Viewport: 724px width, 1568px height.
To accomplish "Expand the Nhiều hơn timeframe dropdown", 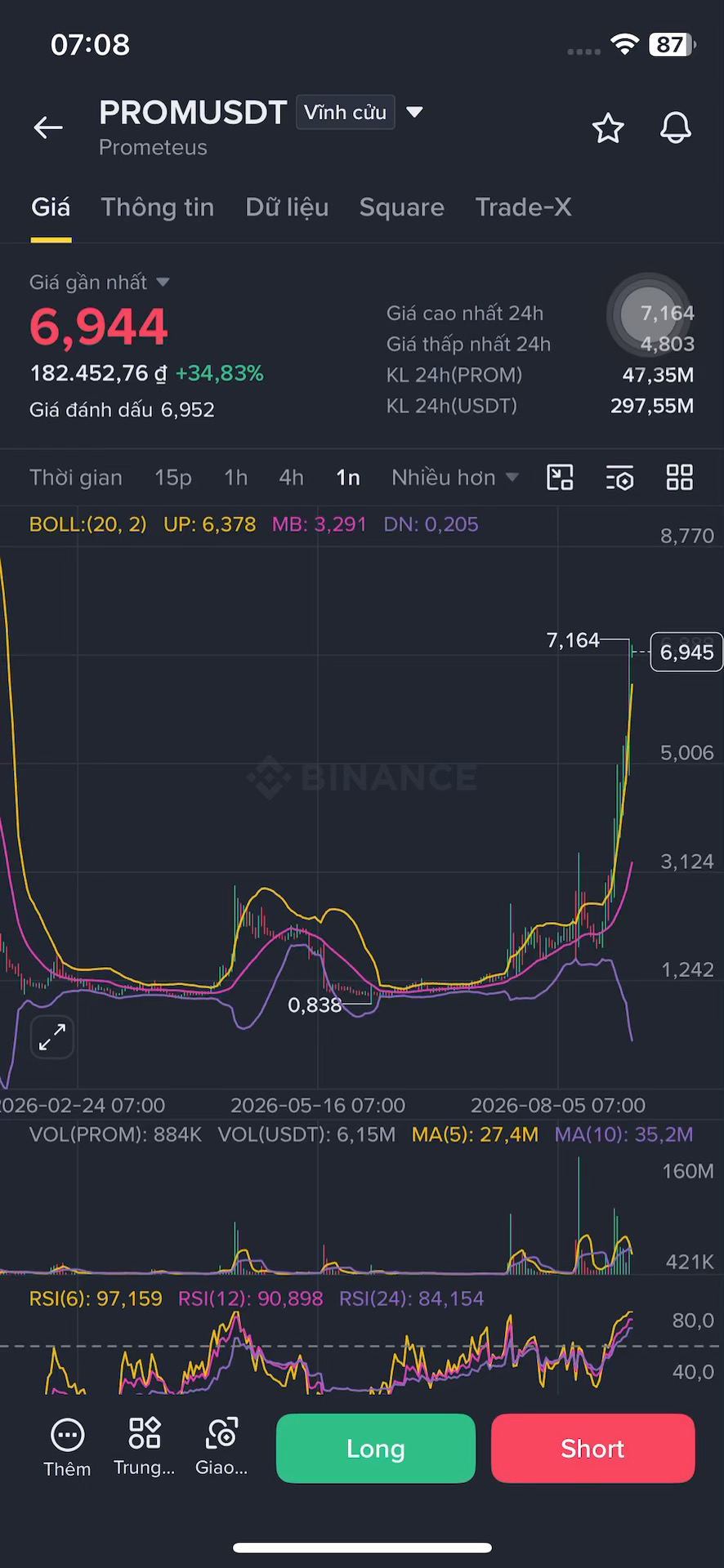I will click(x=455, y=478).
